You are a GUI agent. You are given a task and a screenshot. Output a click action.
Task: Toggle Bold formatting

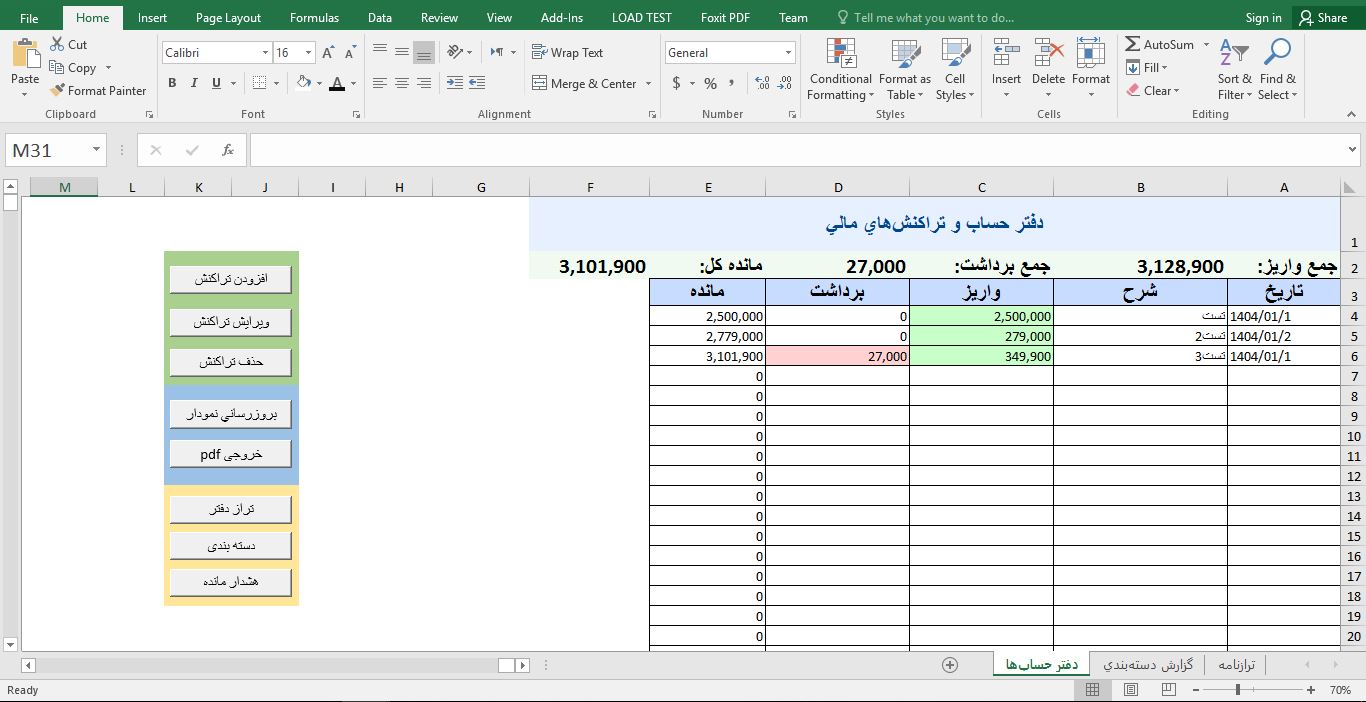[172, 84]
